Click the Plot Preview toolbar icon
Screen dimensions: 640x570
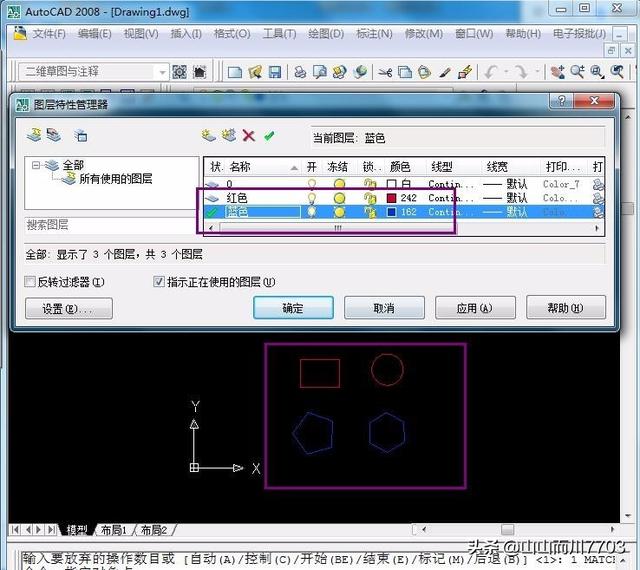coord(320,73)
